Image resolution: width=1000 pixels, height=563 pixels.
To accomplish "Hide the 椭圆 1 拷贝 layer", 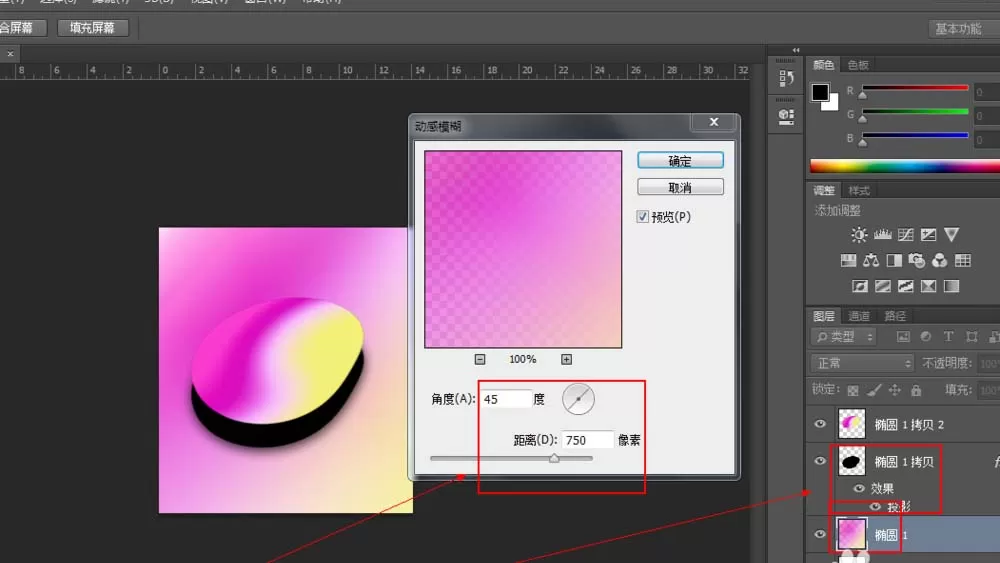I will [x=820, y=461].
